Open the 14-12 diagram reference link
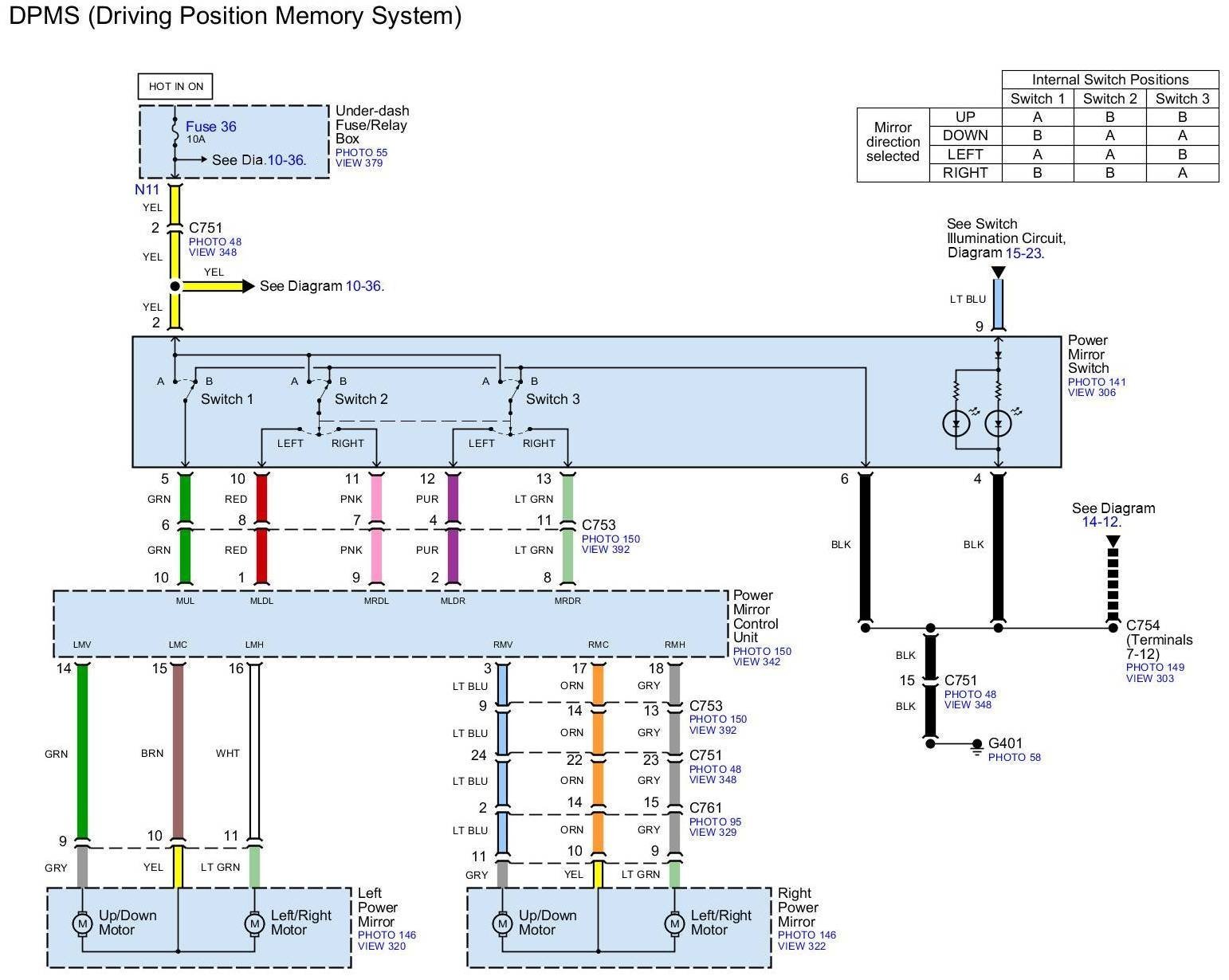Image resolution: width=1229 pixels, height=980 pixels. click(x=1100, y=522)
